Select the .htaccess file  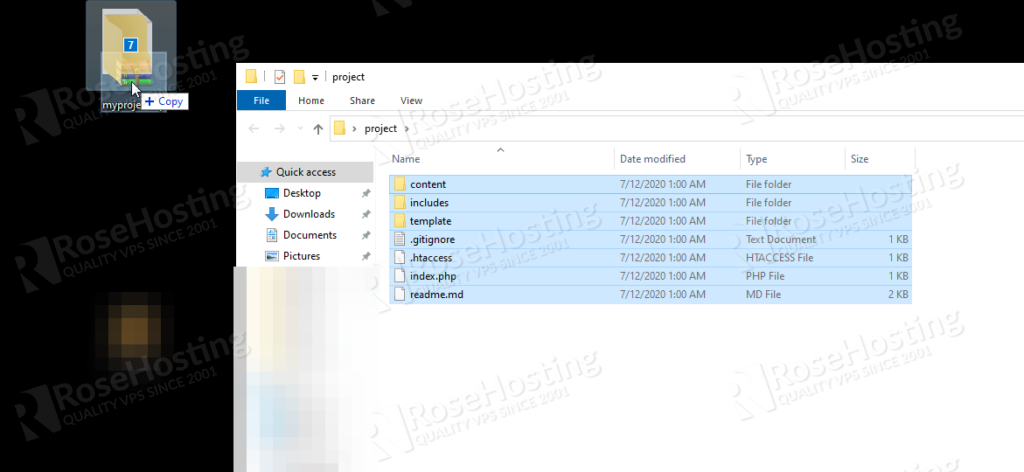click(x=650, y=257)
